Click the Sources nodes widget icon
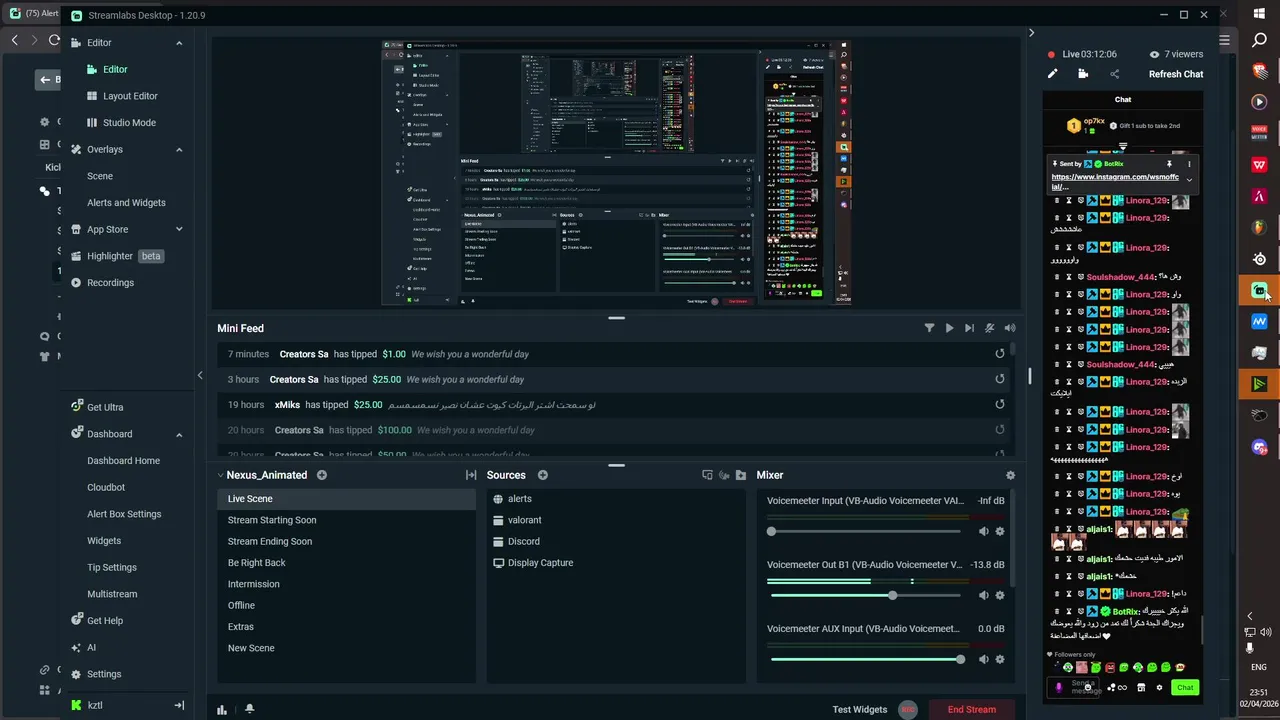Image resolution: width=1280 pixels, height=720 pixels. [724, 475]
